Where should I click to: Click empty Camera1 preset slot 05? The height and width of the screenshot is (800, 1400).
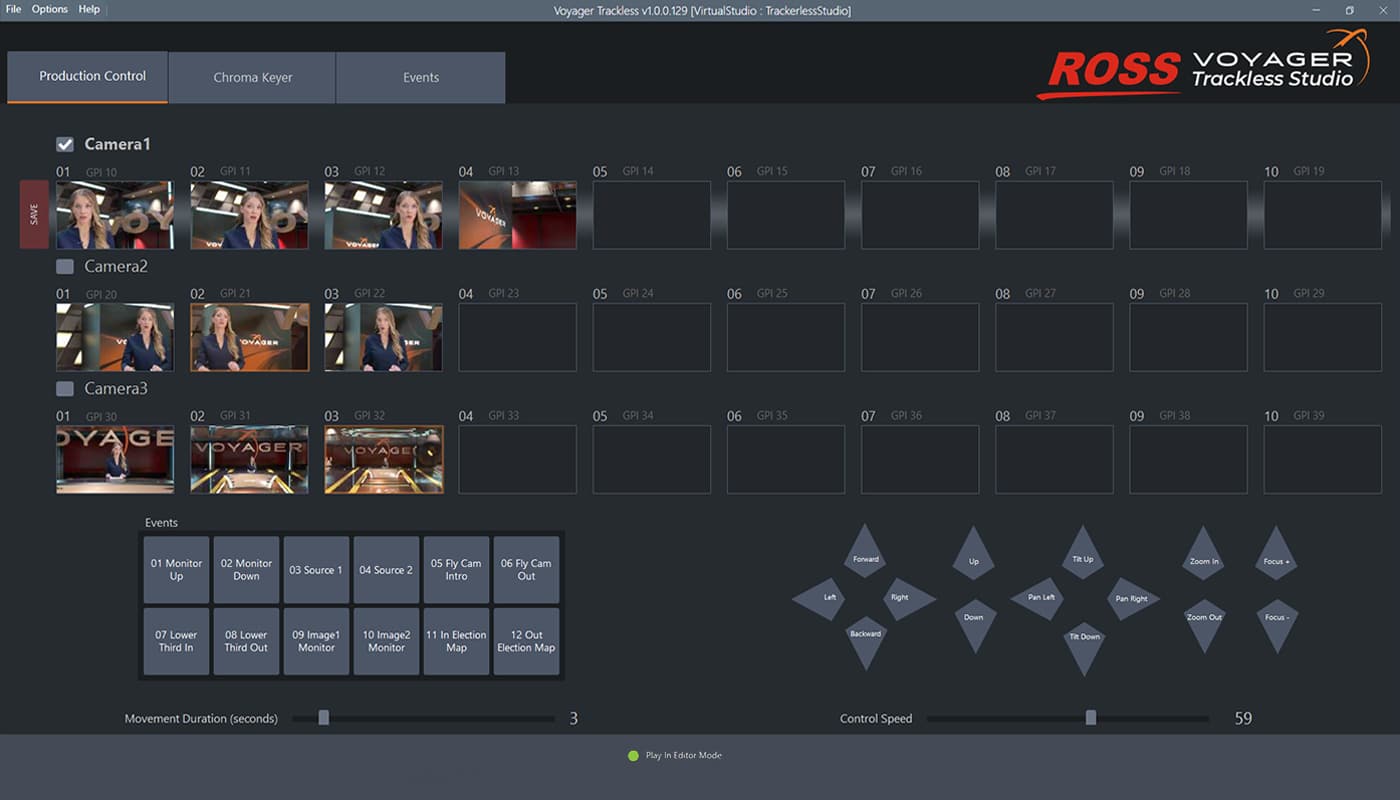click(652, 215)
